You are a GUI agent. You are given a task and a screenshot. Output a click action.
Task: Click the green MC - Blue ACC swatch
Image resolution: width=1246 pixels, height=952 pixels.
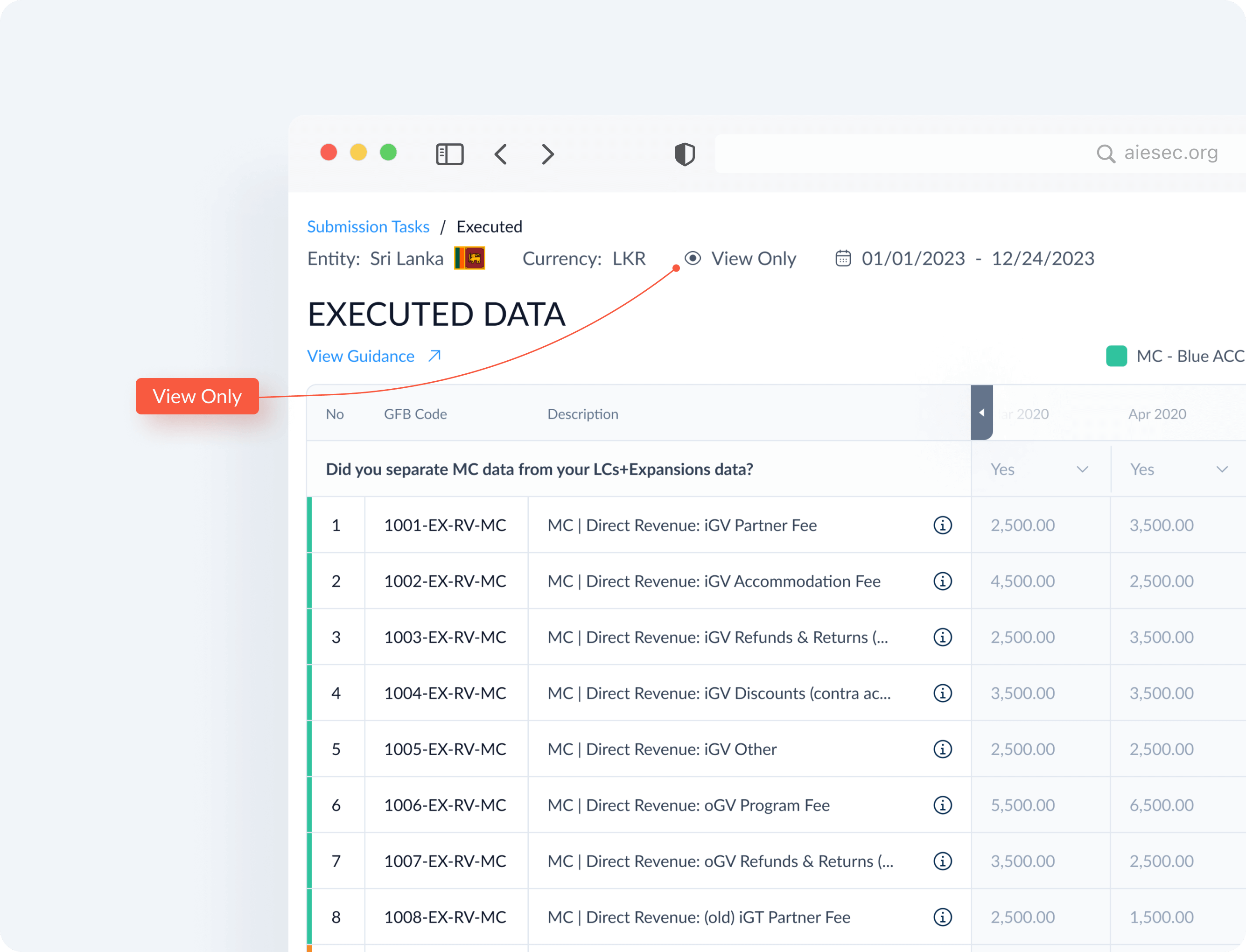[x=1117, y=357]
